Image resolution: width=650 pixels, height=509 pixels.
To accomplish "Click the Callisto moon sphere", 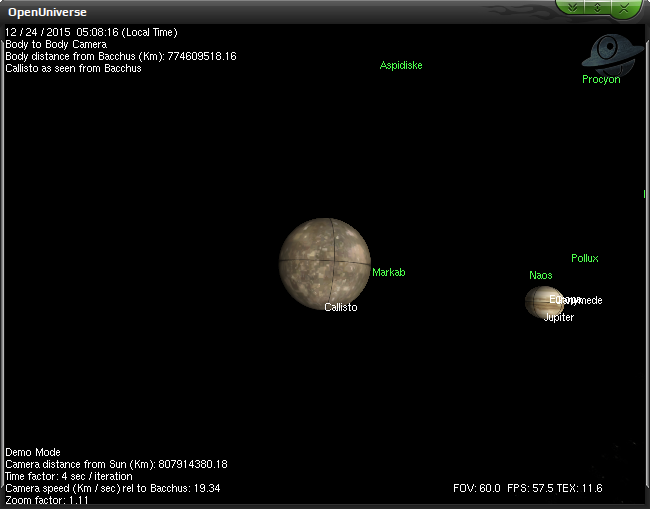I will coord(325,264).
